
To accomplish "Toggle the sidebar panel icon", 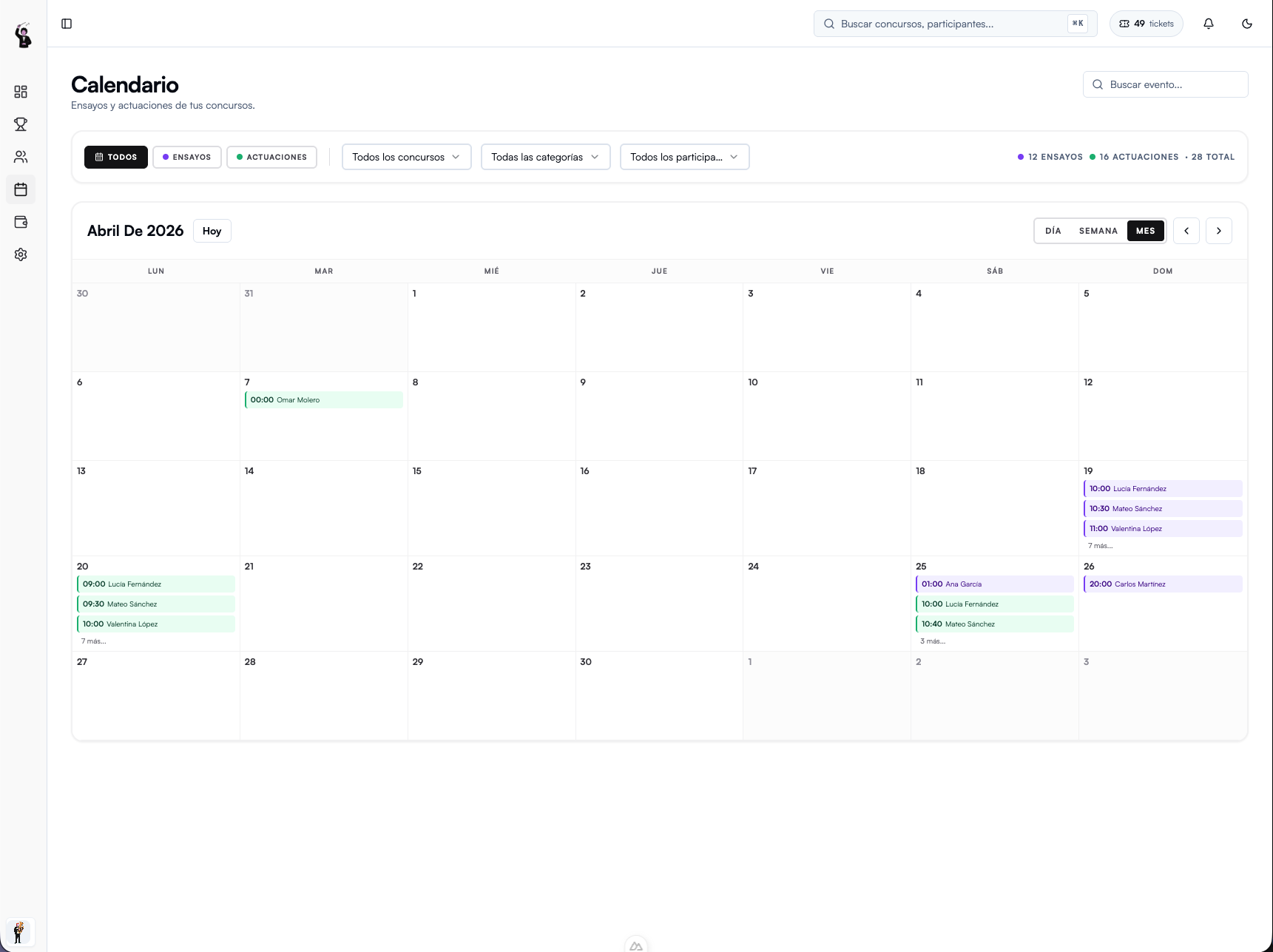I will click(x=67, y=24).
